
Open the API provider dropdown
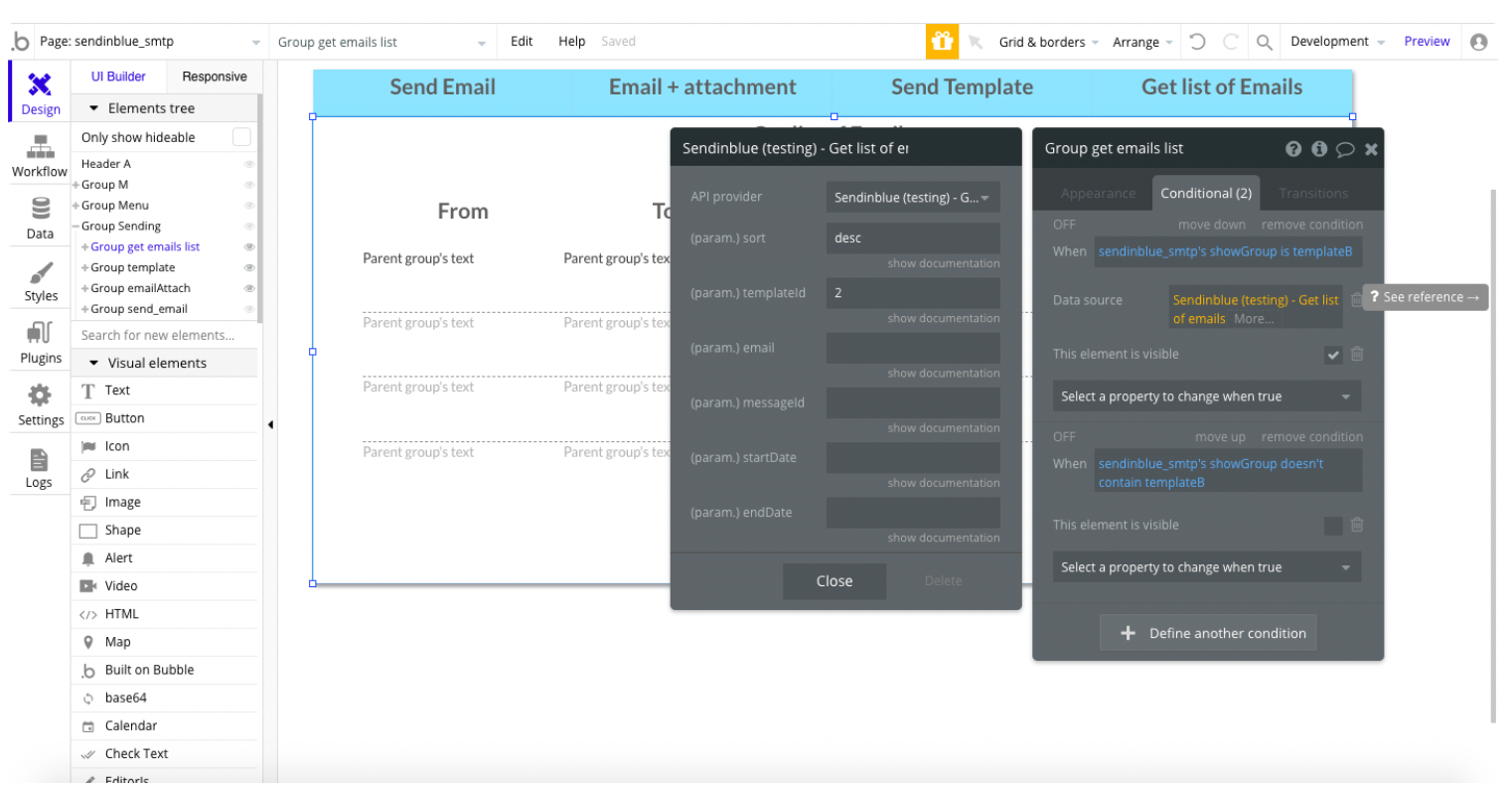tap(913, 197)
